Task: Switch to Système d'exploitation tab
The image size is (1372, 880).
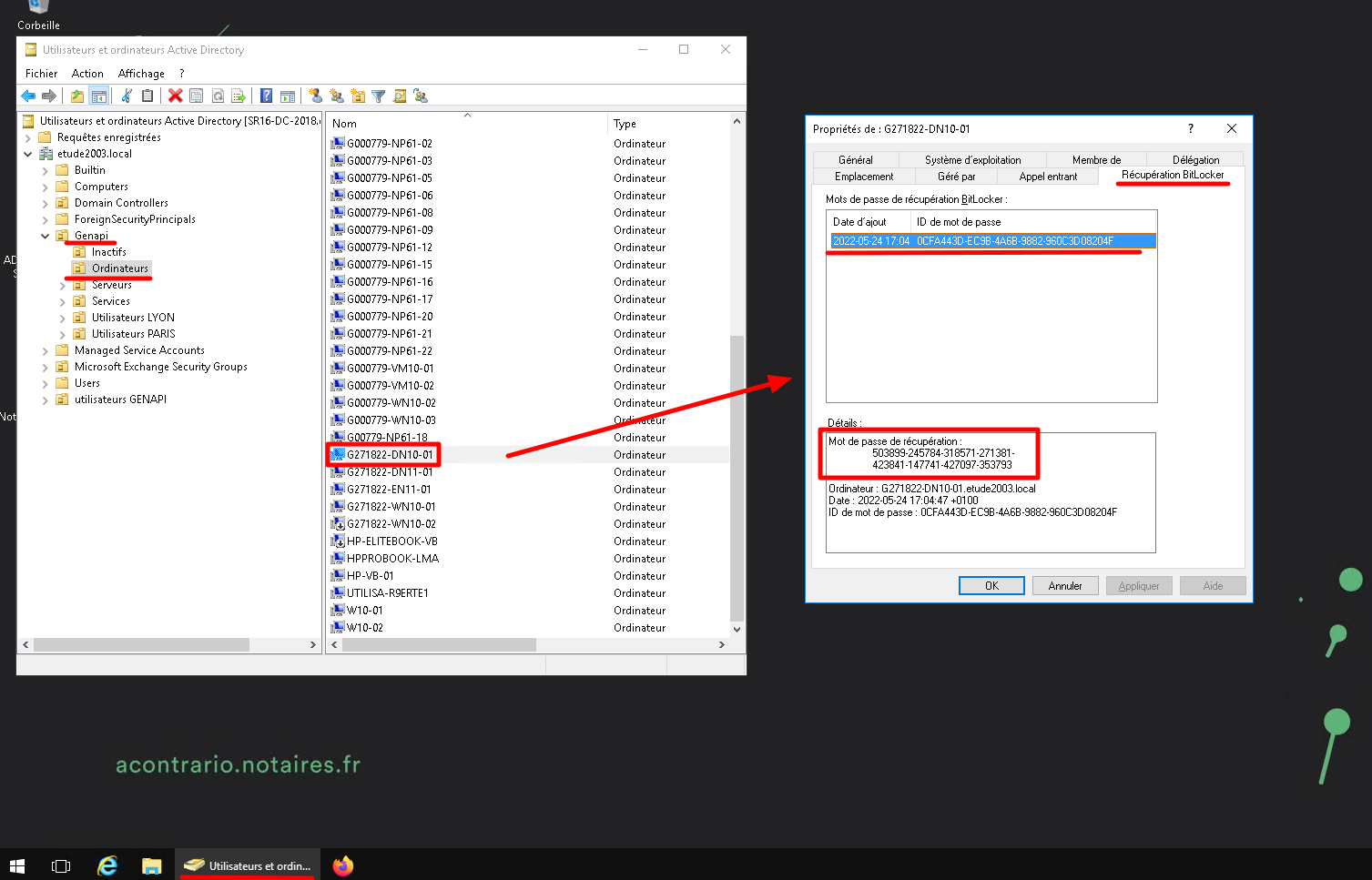Action: [972, 159]
